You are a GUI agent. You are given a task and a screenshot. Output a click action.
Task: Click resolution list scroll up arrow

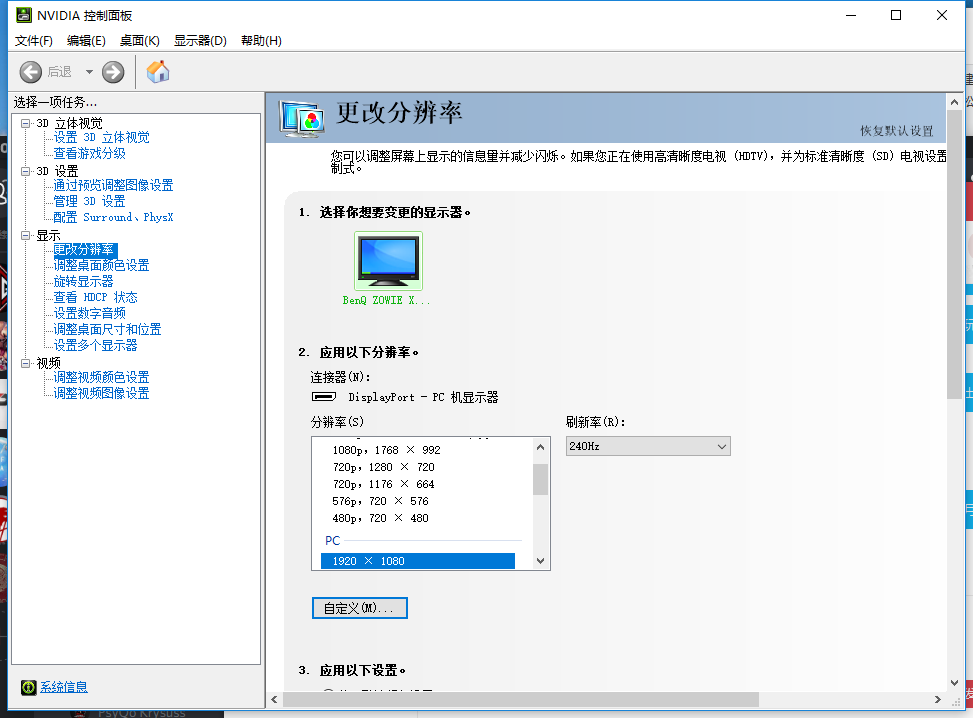click(540, 447)
